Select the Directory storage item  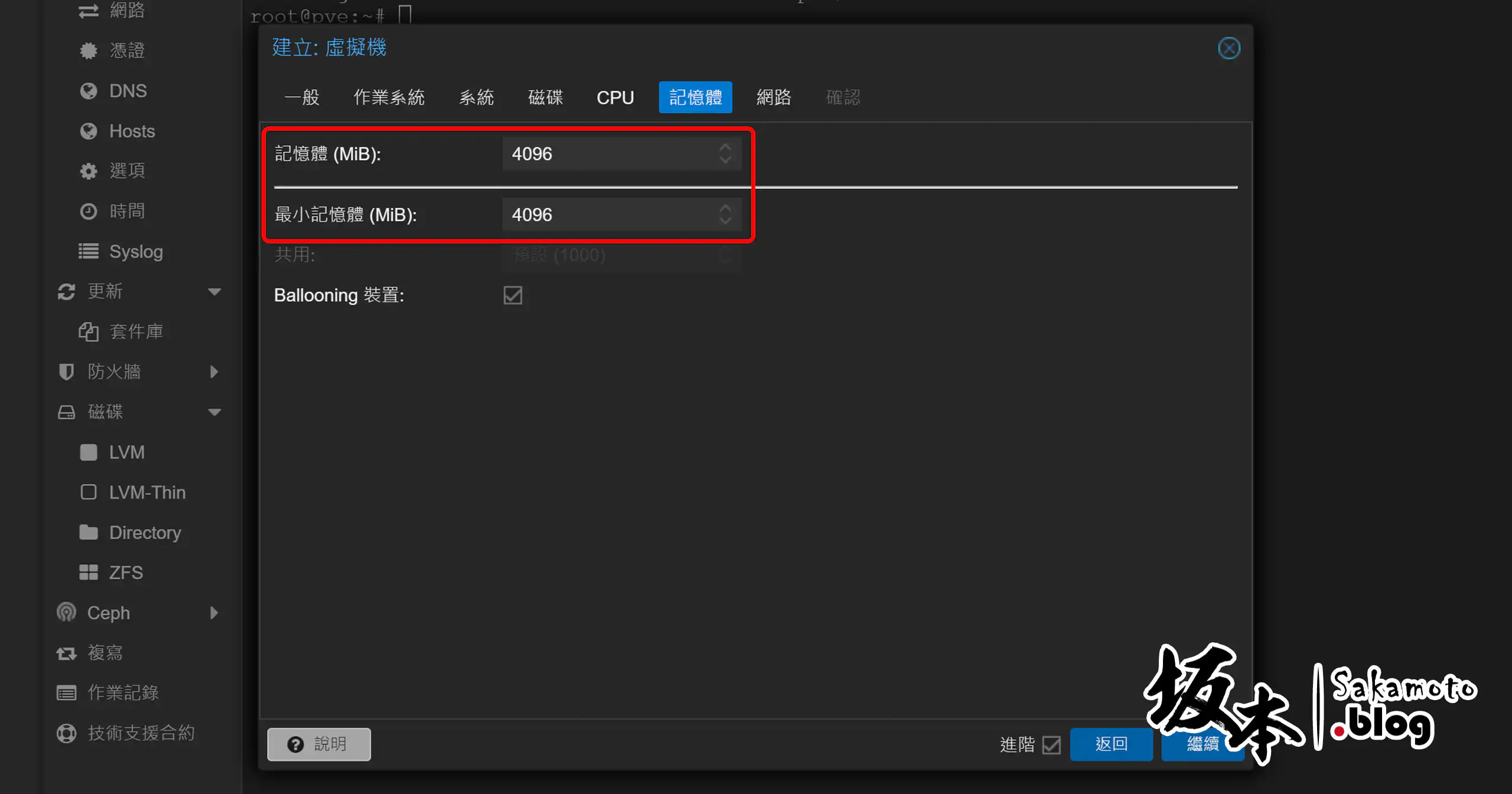pos(145,532)
